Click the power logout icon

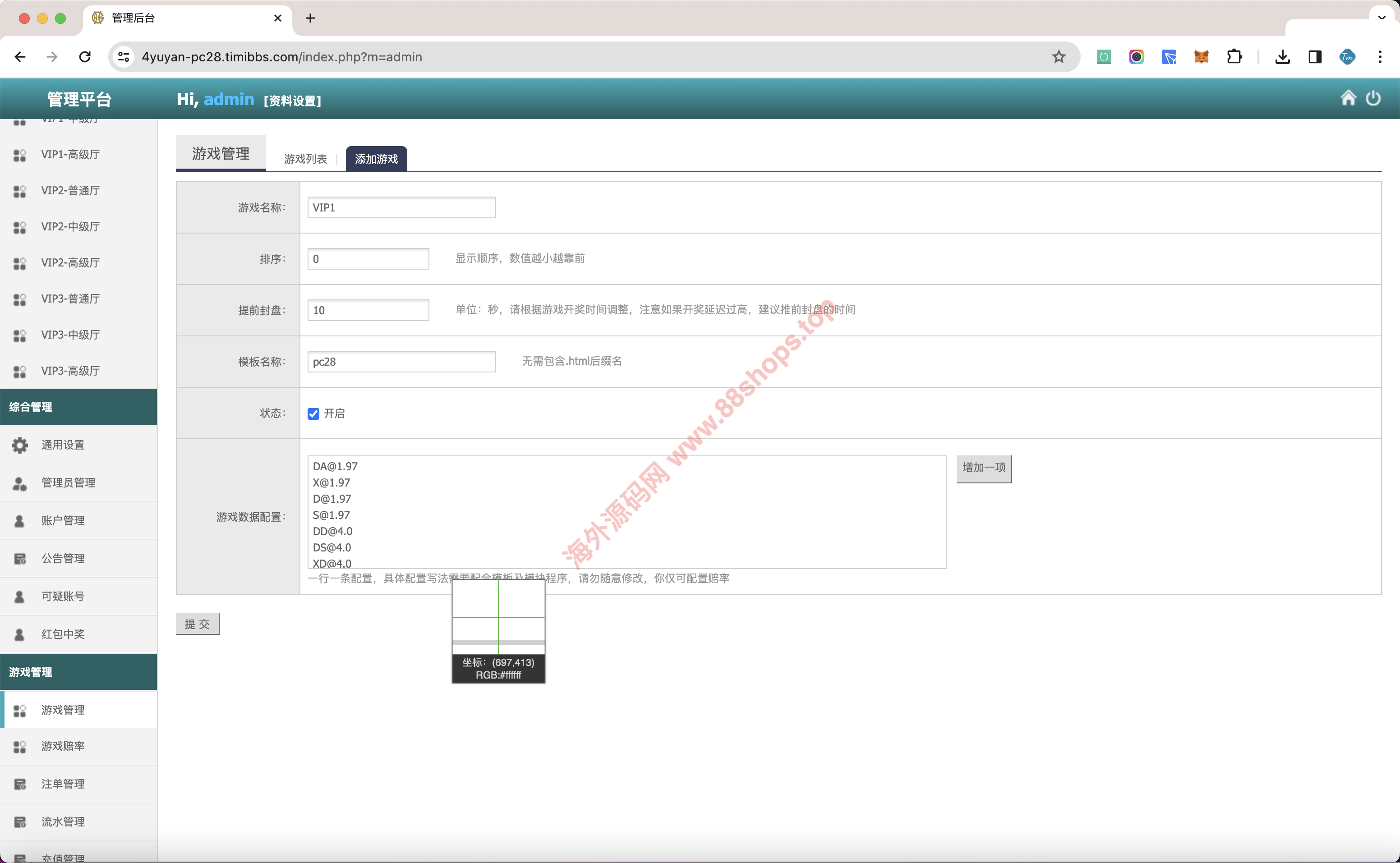coord(1372,98)
